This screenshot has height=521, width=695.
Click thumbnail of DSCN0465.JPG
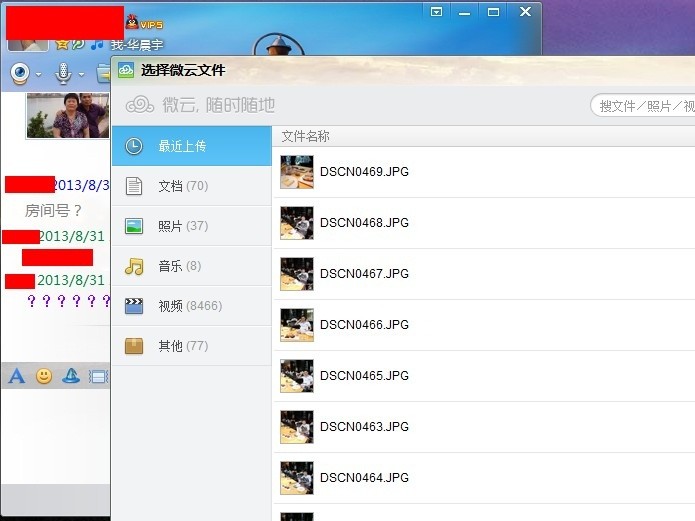(x=297, y=376)
